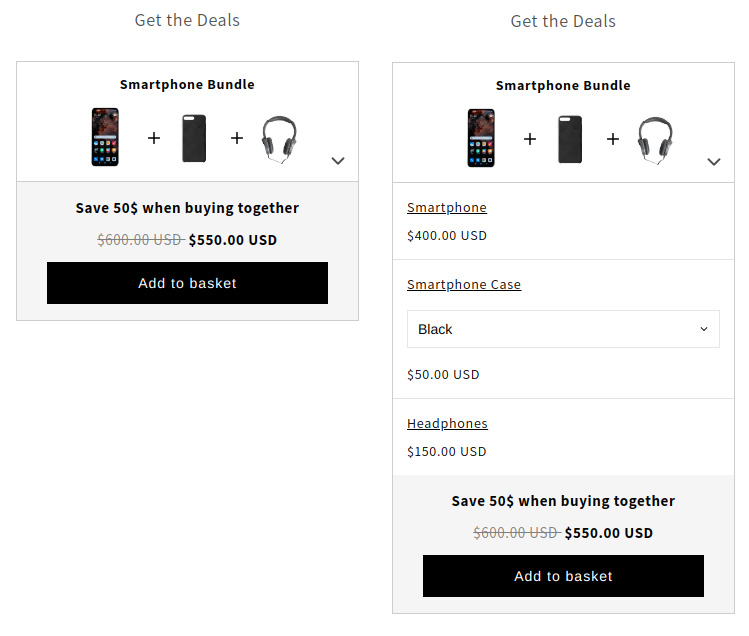Click second plus icon in right card
Image resolution: width=749 pixels, height=636 pixels.
coord(613,139)
